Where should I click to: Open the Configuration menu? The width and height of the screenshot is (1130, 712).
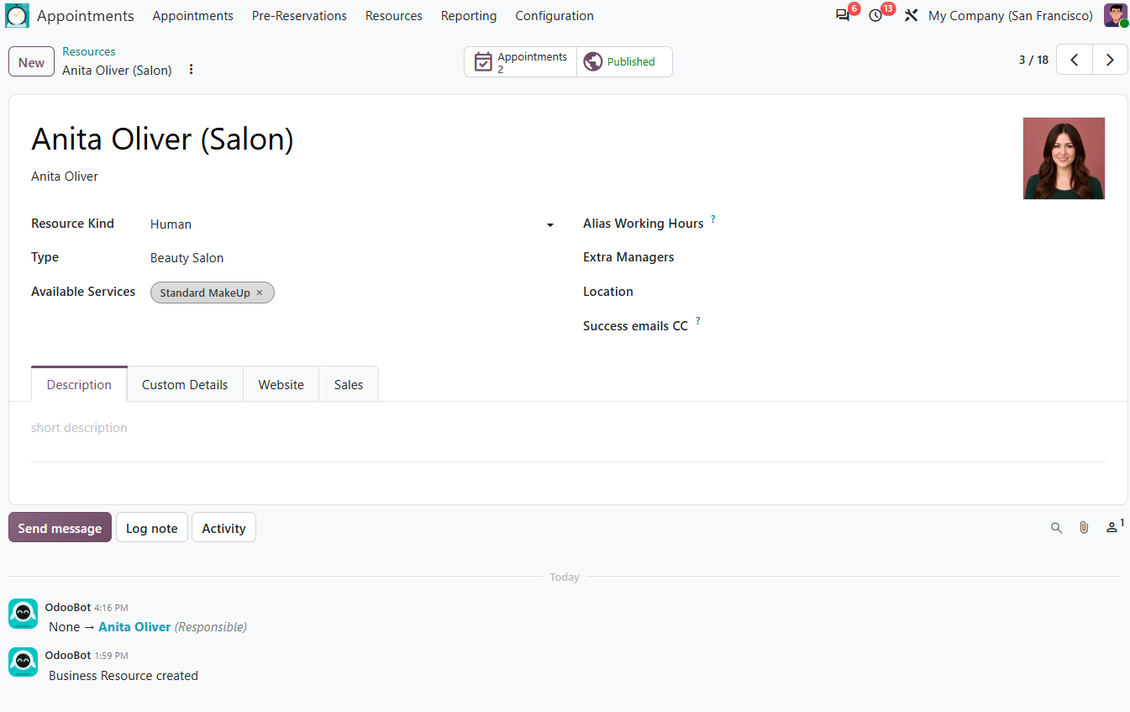pyautogui.click(x=554, y=16)
